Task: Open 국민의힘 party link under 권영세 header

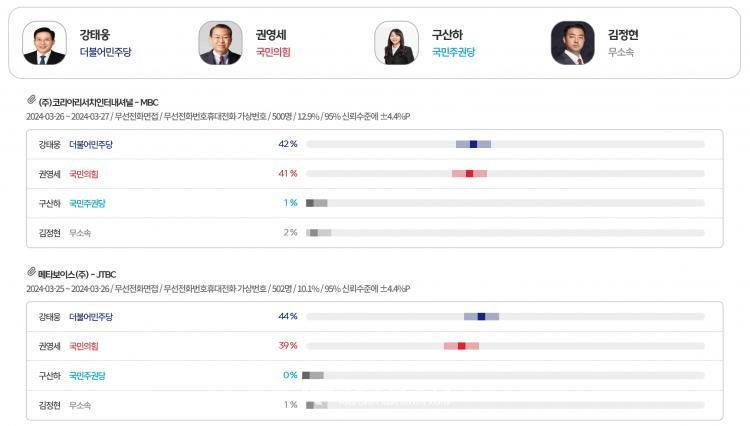Action: [273, 52]
